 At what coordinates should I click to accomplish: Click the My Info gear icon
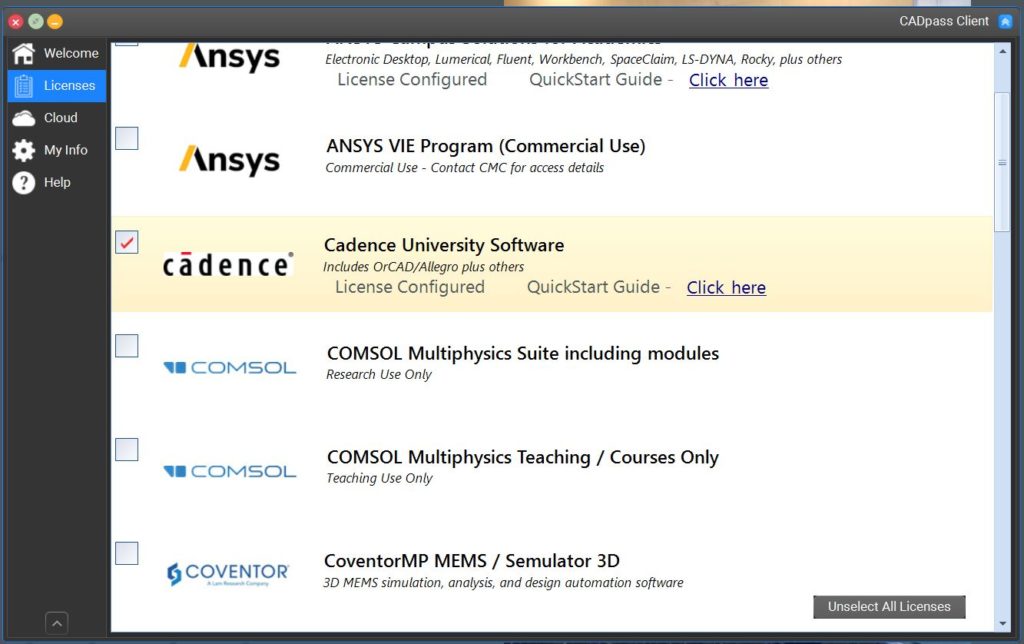[23, 150]
